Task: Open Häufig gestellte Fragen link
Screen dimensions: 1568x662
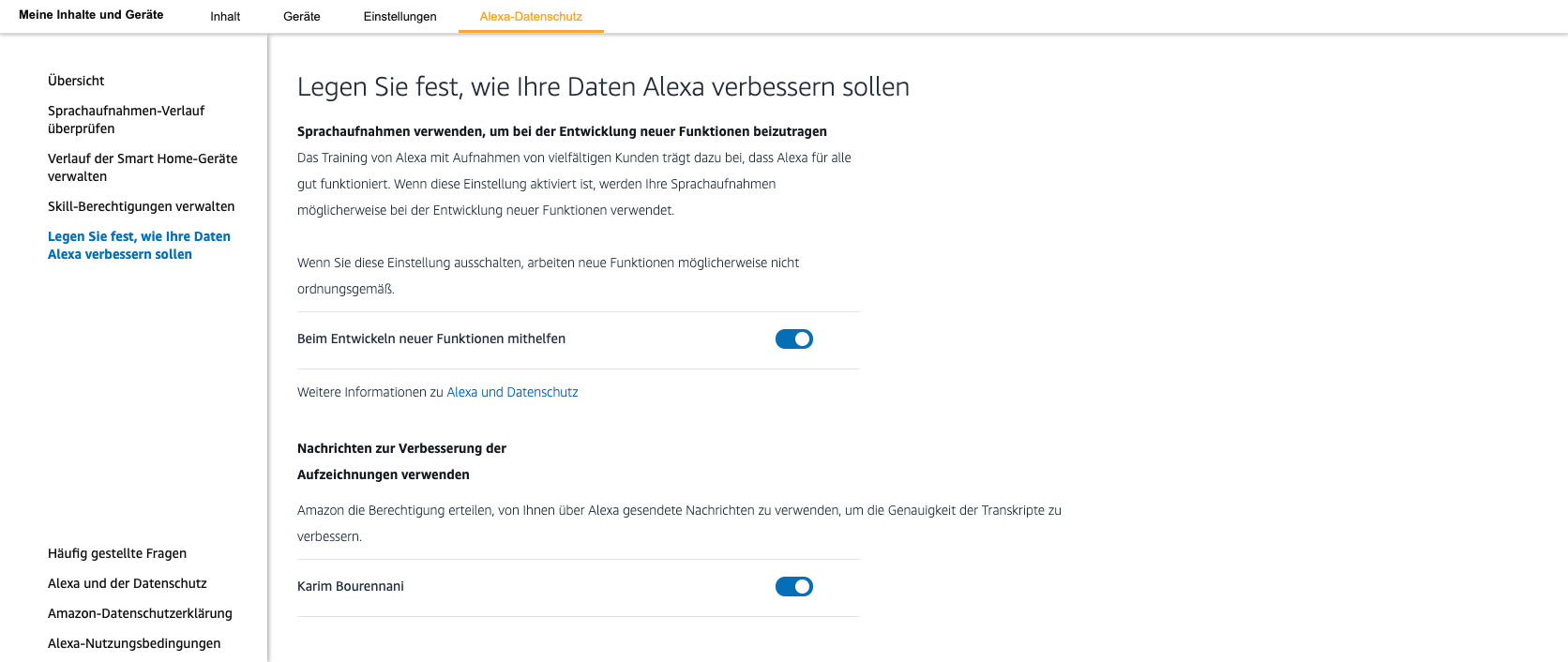Action: (x=117, y=553)
